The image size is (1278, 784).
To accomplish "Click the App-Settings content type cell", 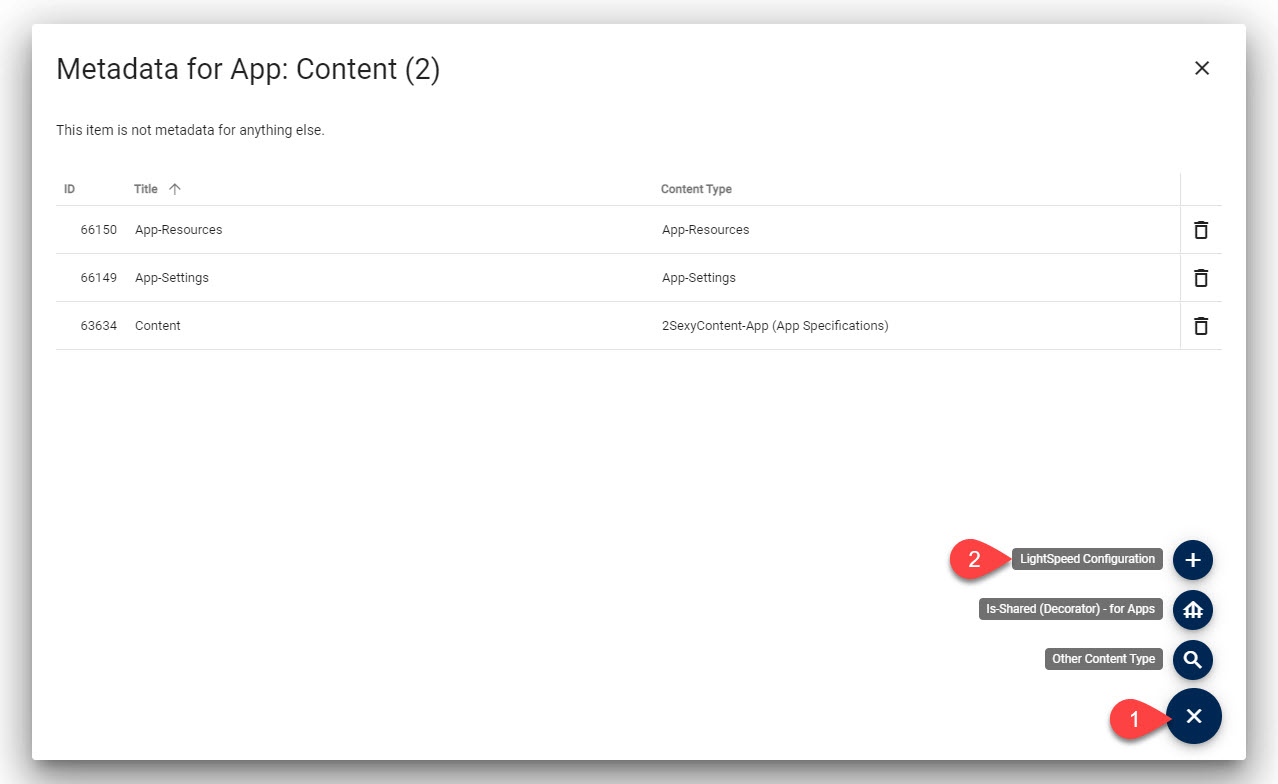I will [699, 278].
